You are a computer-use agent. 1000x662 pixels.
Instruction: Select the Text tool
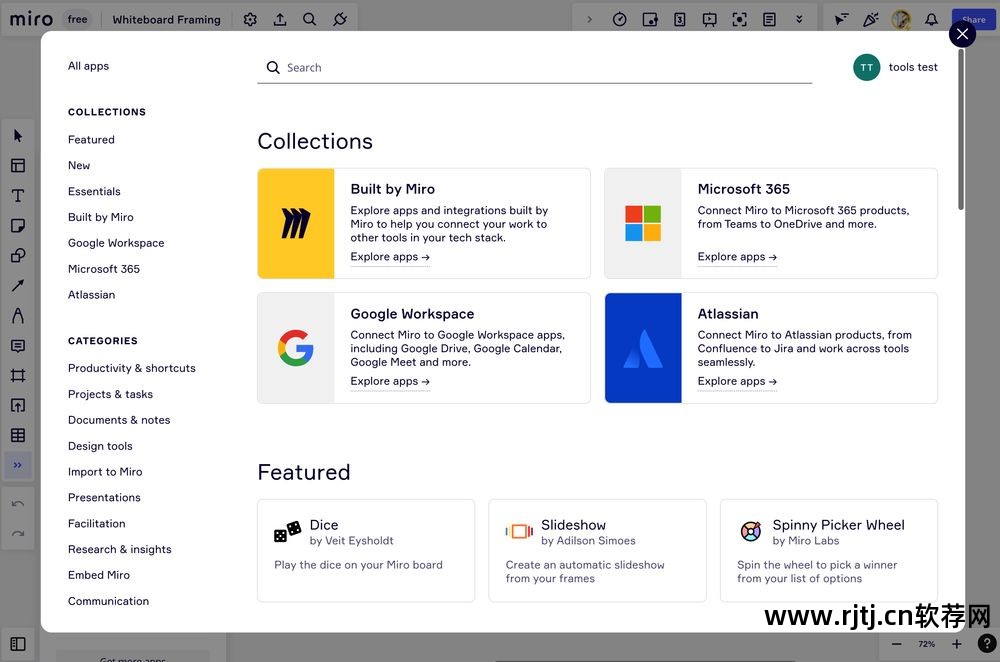[x=18, y=196]
